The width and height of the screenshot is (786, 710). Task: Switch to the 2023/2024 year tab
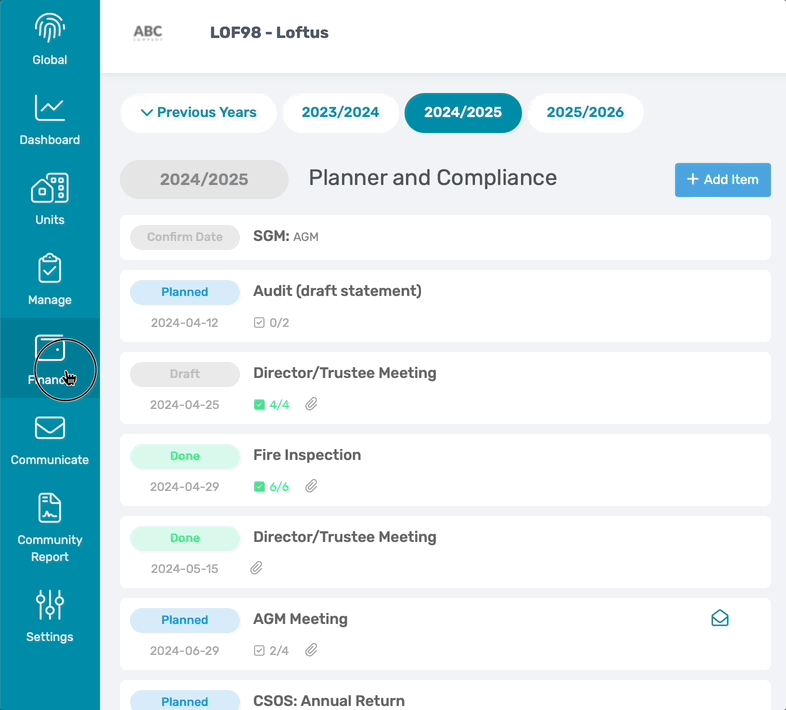(340, 113)
